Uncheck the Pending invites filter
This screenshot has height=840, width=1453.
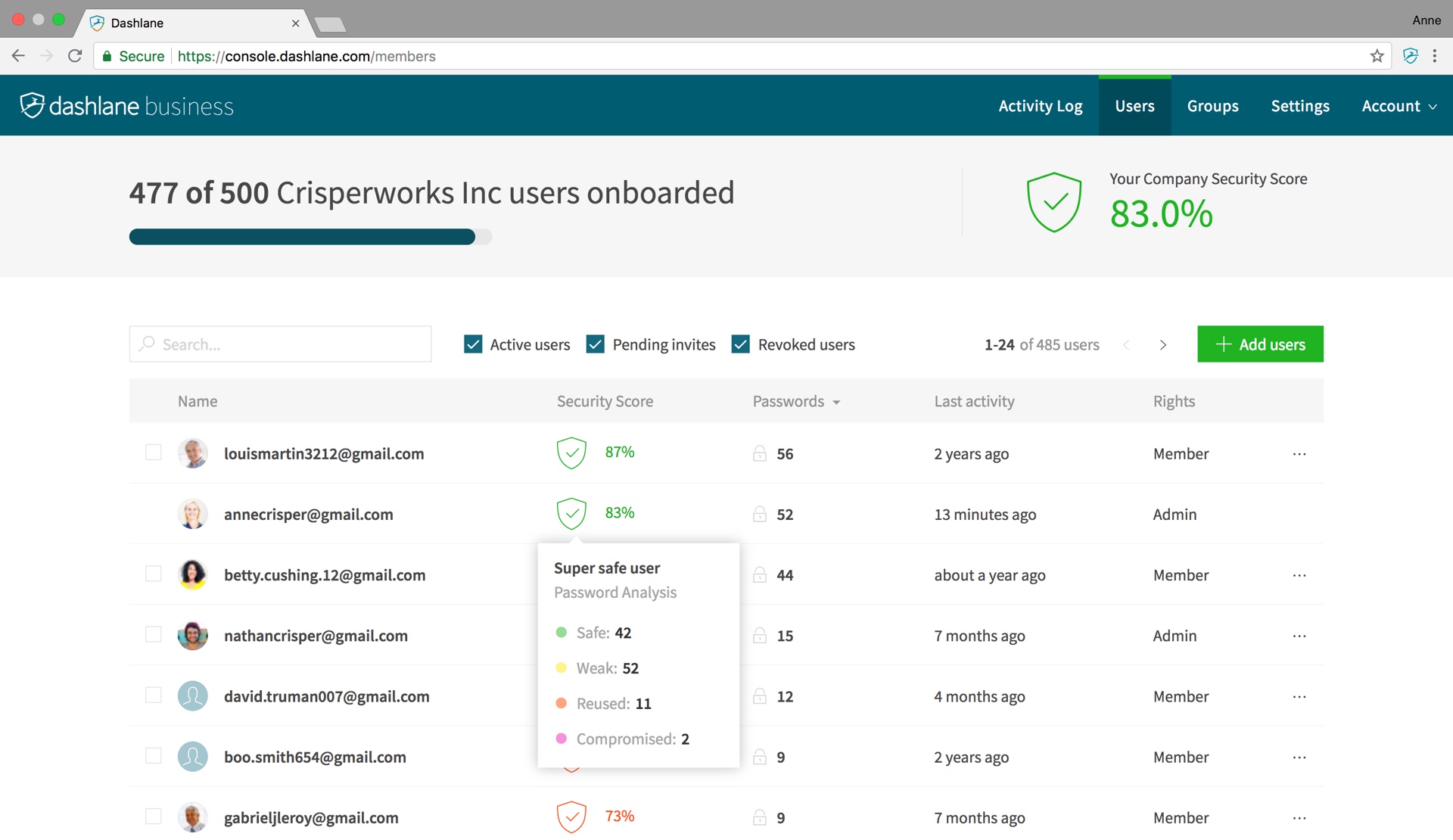596,344
